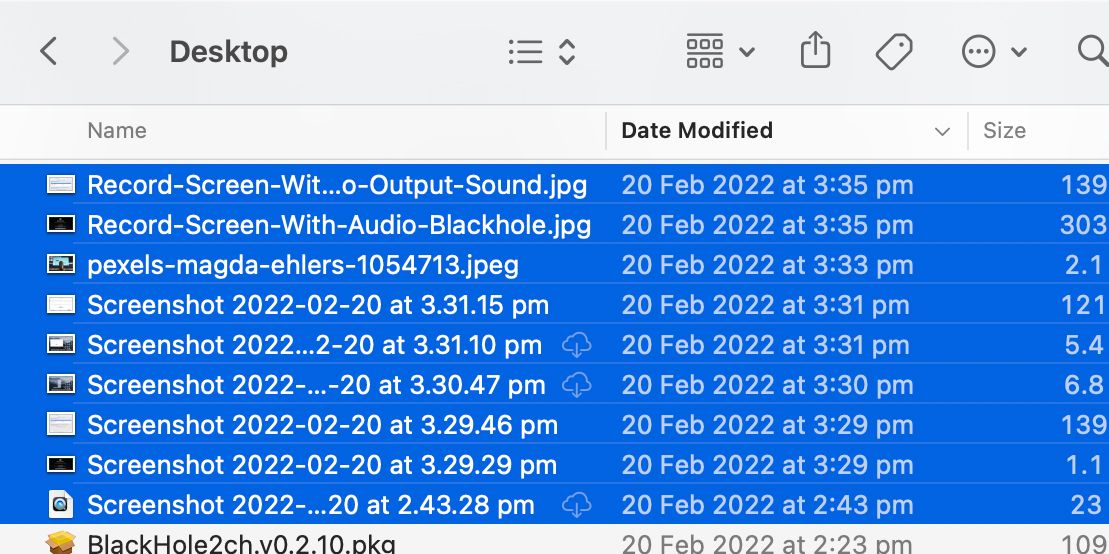Click the Search magnifier icon

[1092, 52]
